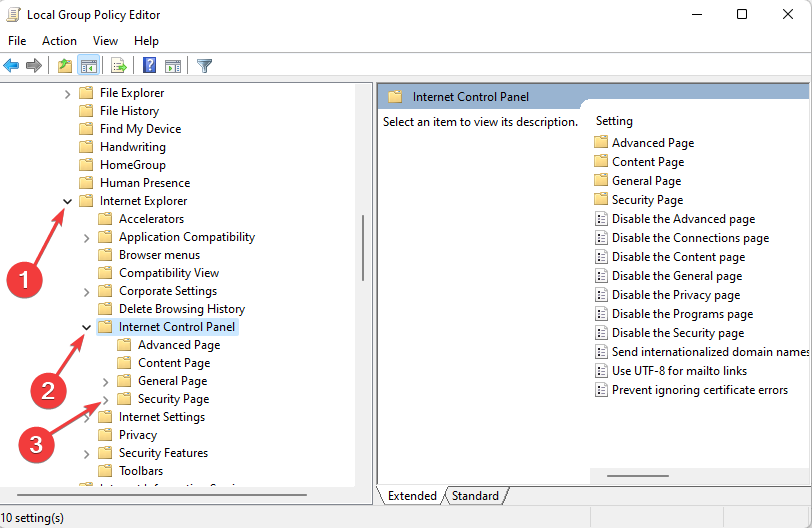Select Find My Device in the tree
This screenshot has height=528, width=812.
140,129
